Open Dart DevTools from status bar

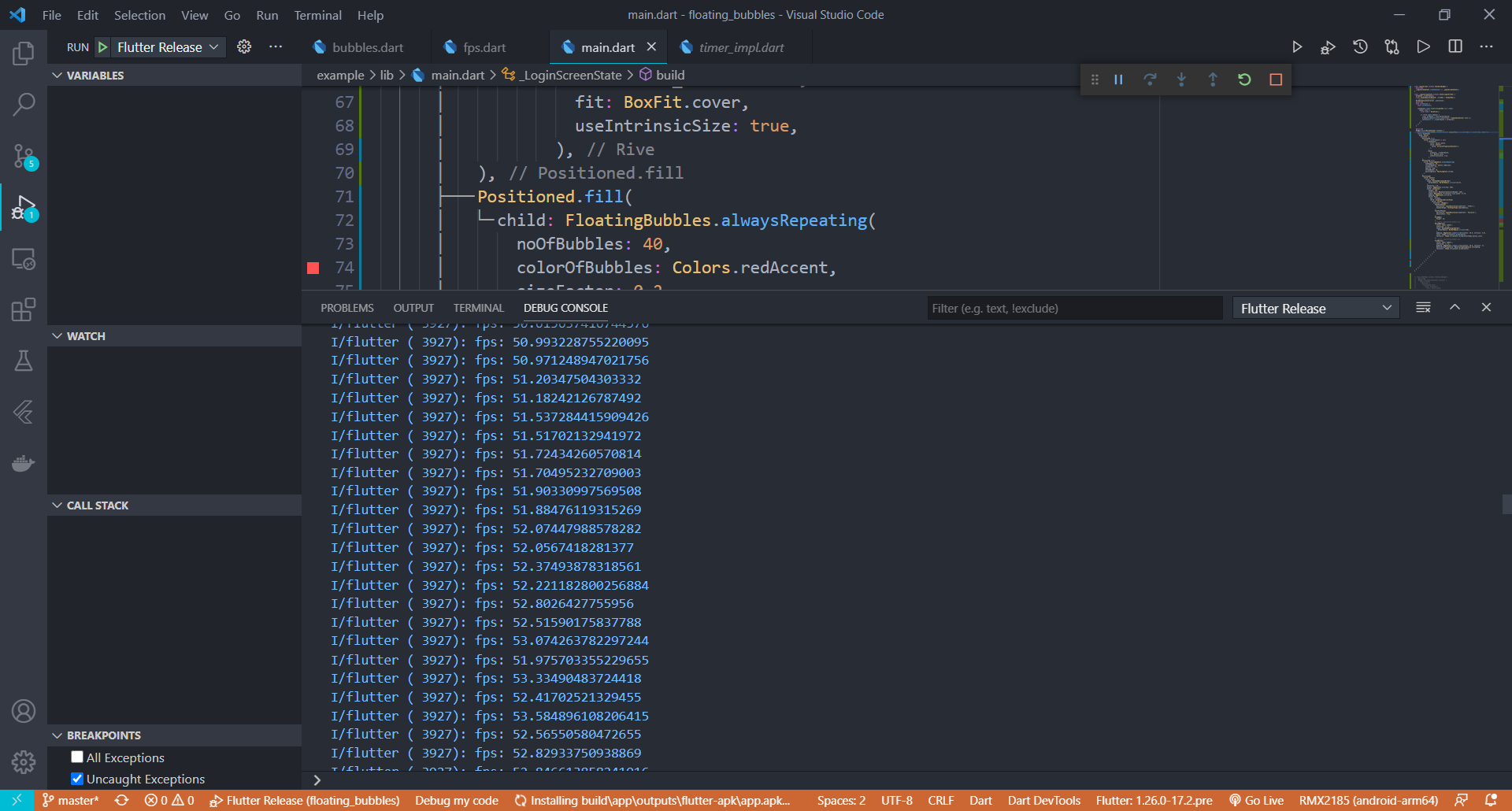pyautogui.click(x=1043, y=800)
